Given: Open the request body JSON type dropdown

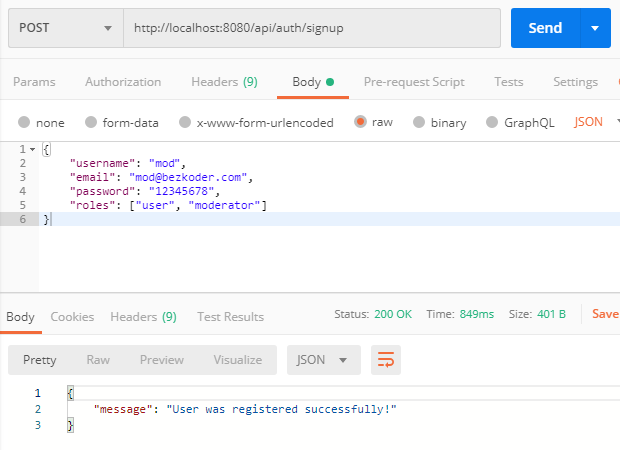Looking at the screenshot, I should pos(597,122).
